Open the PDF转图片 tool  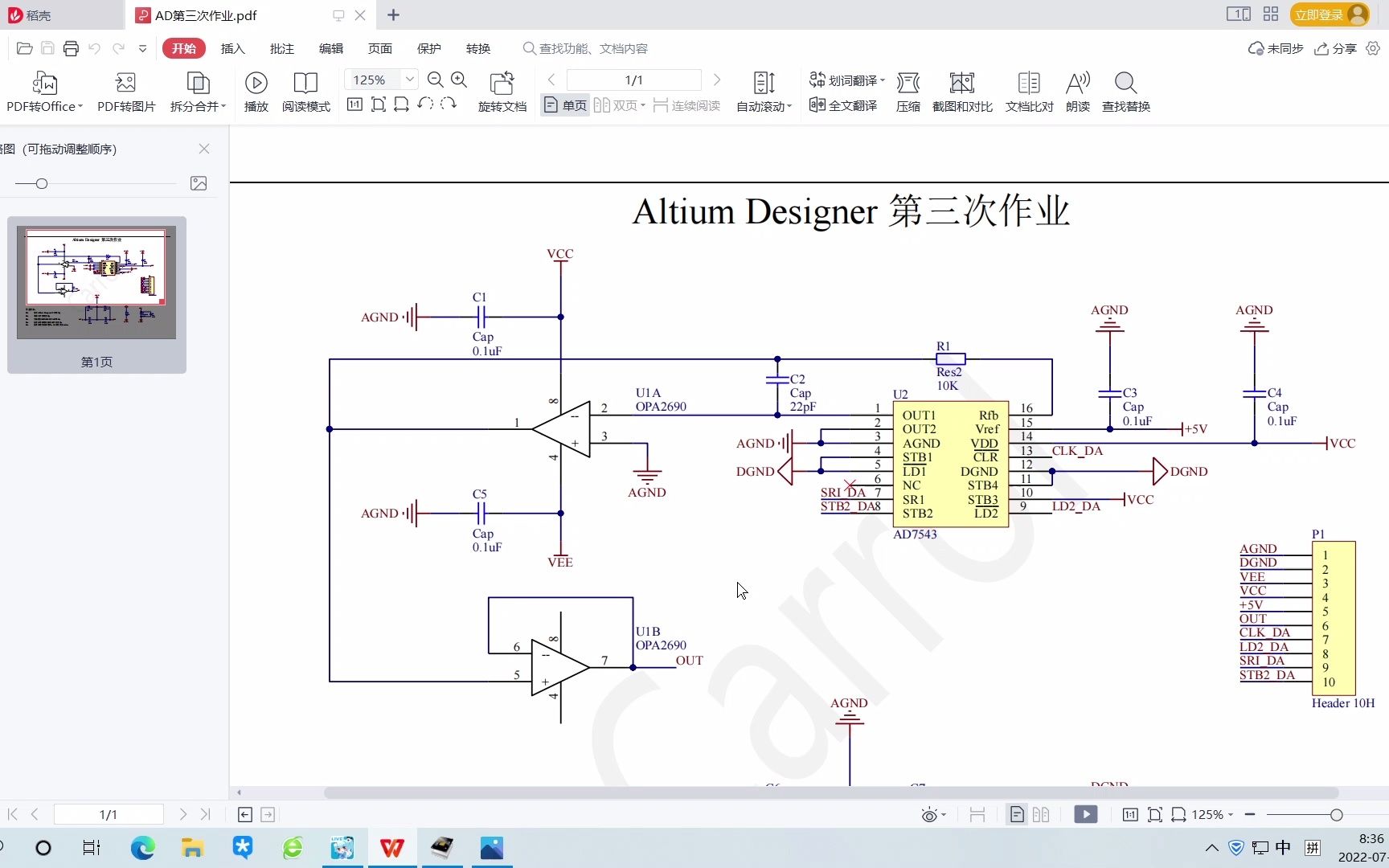point(126,92)
